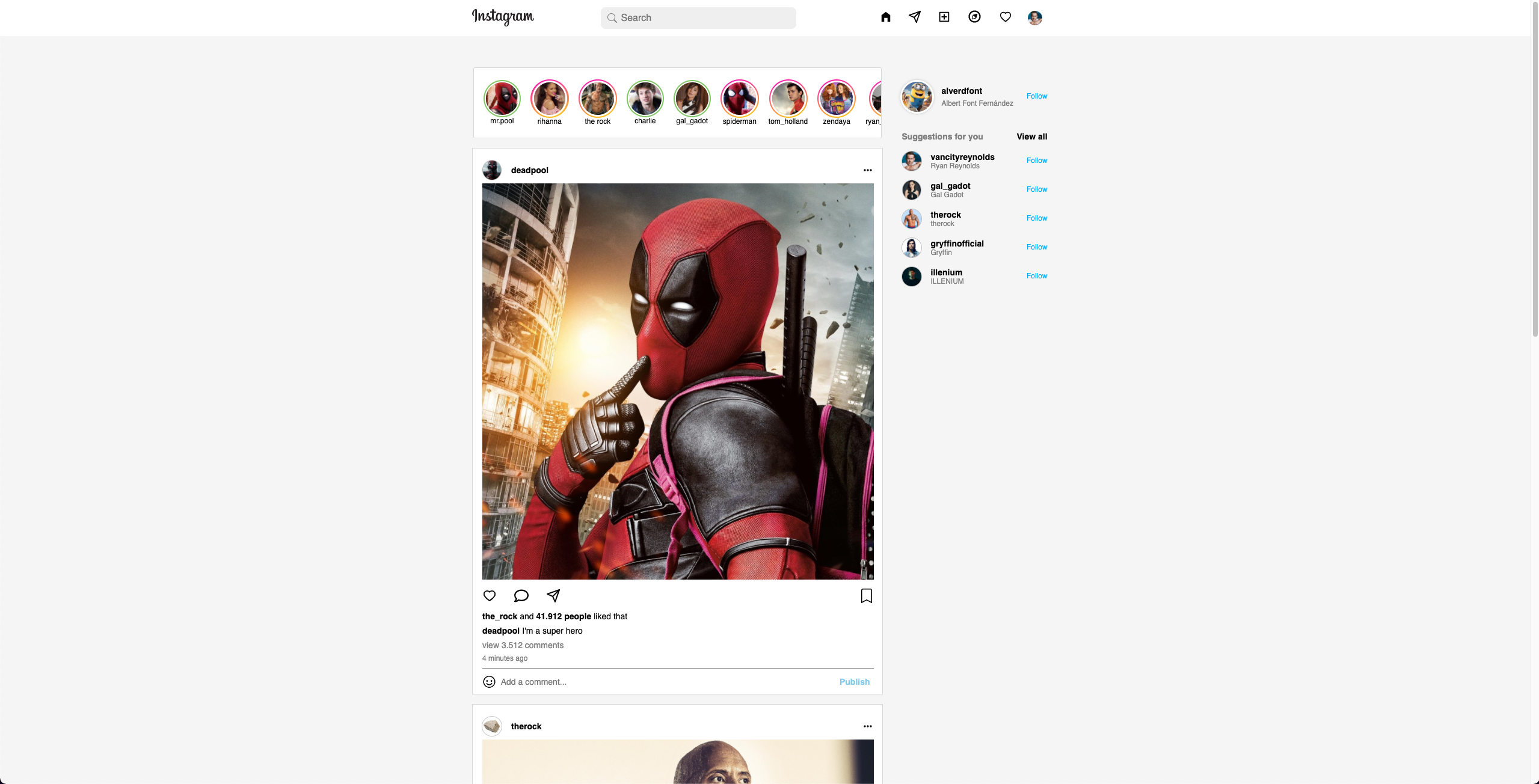View gal_gadot story
The height and width of the screenshot is (784, 1539).
[692, 99]
